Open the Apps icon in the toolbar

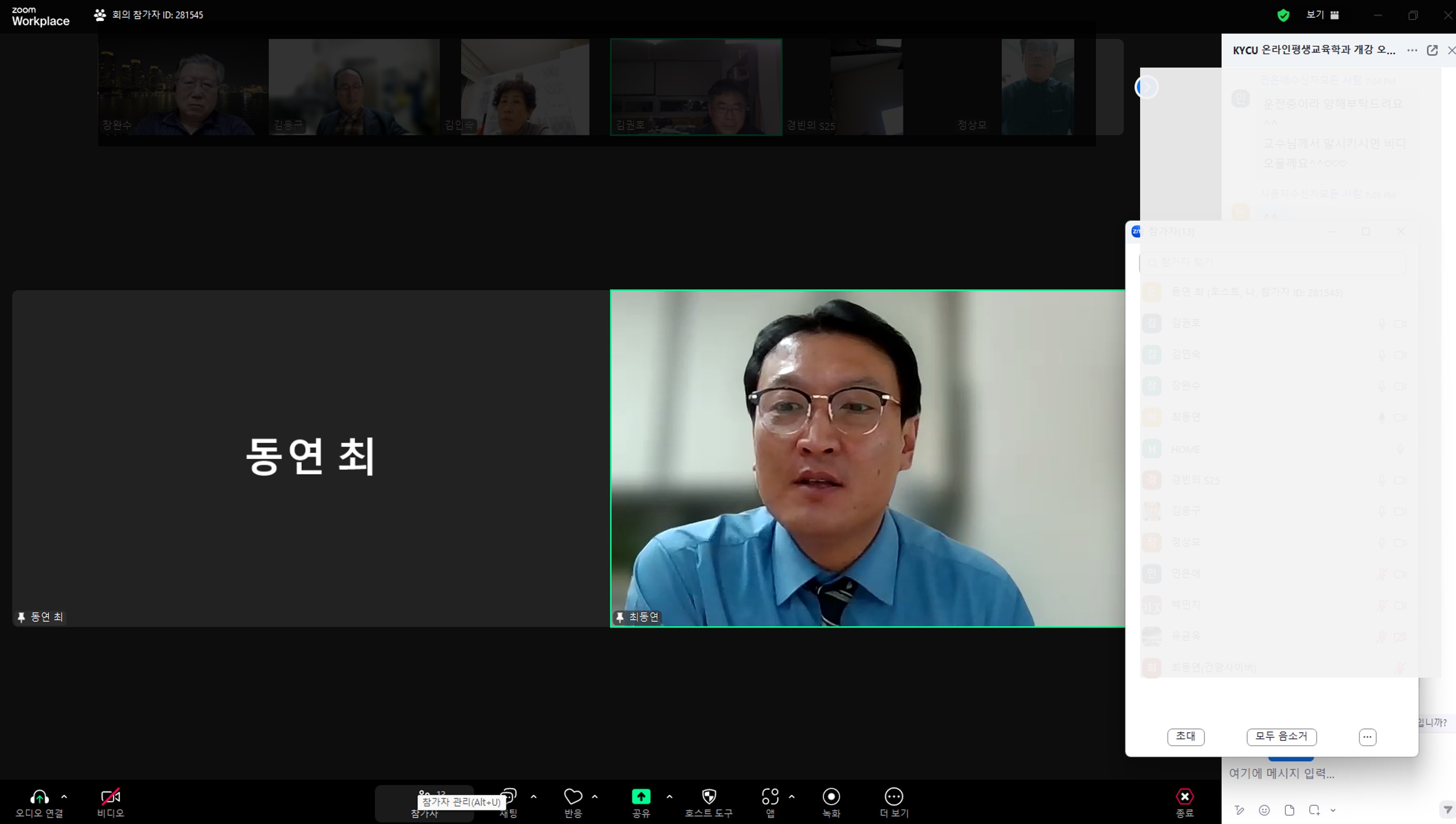pyautogui.click(x=770, y=797)
